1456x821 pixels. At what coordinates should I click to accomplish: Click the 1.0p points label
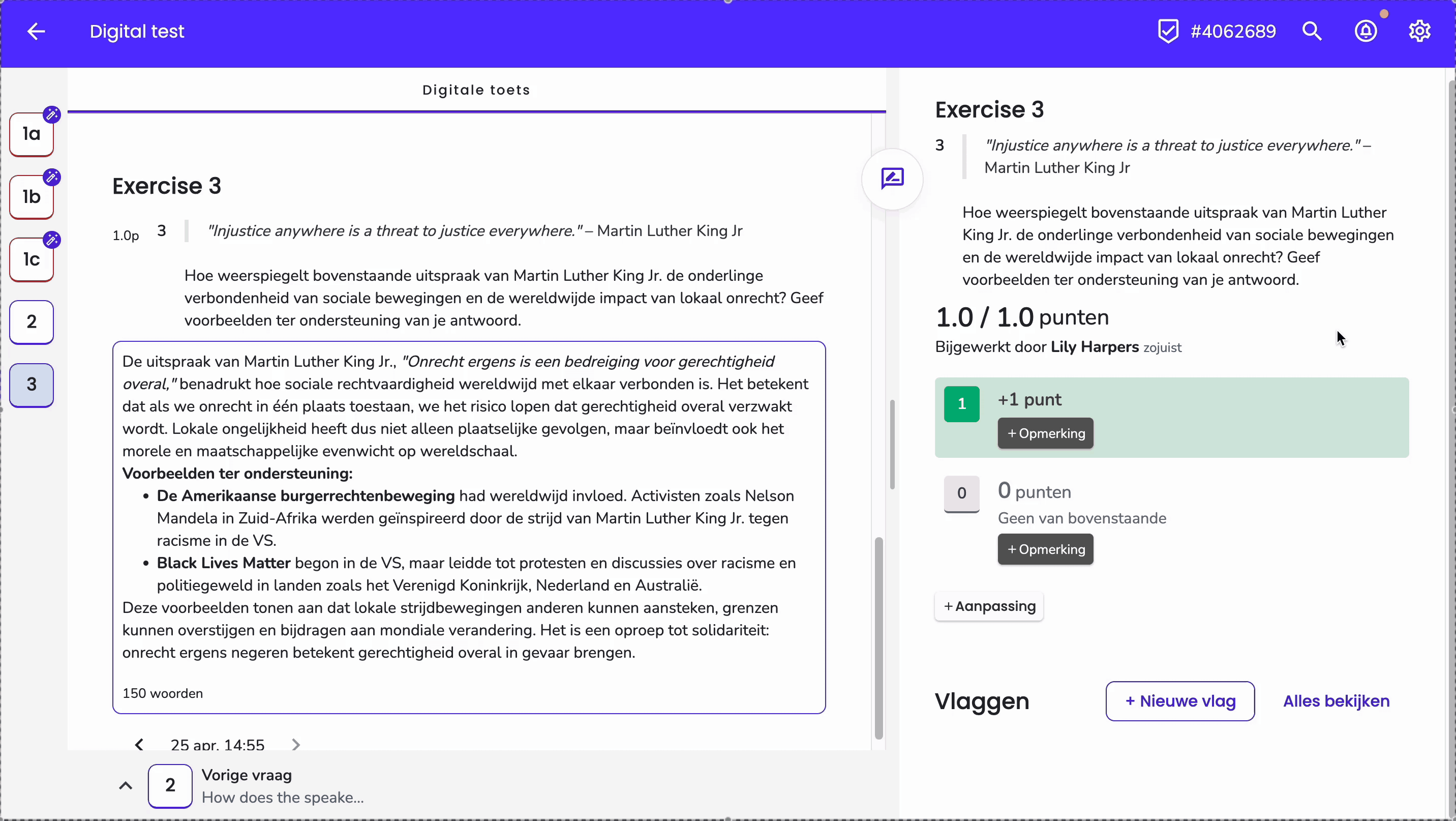coord(126,235)
